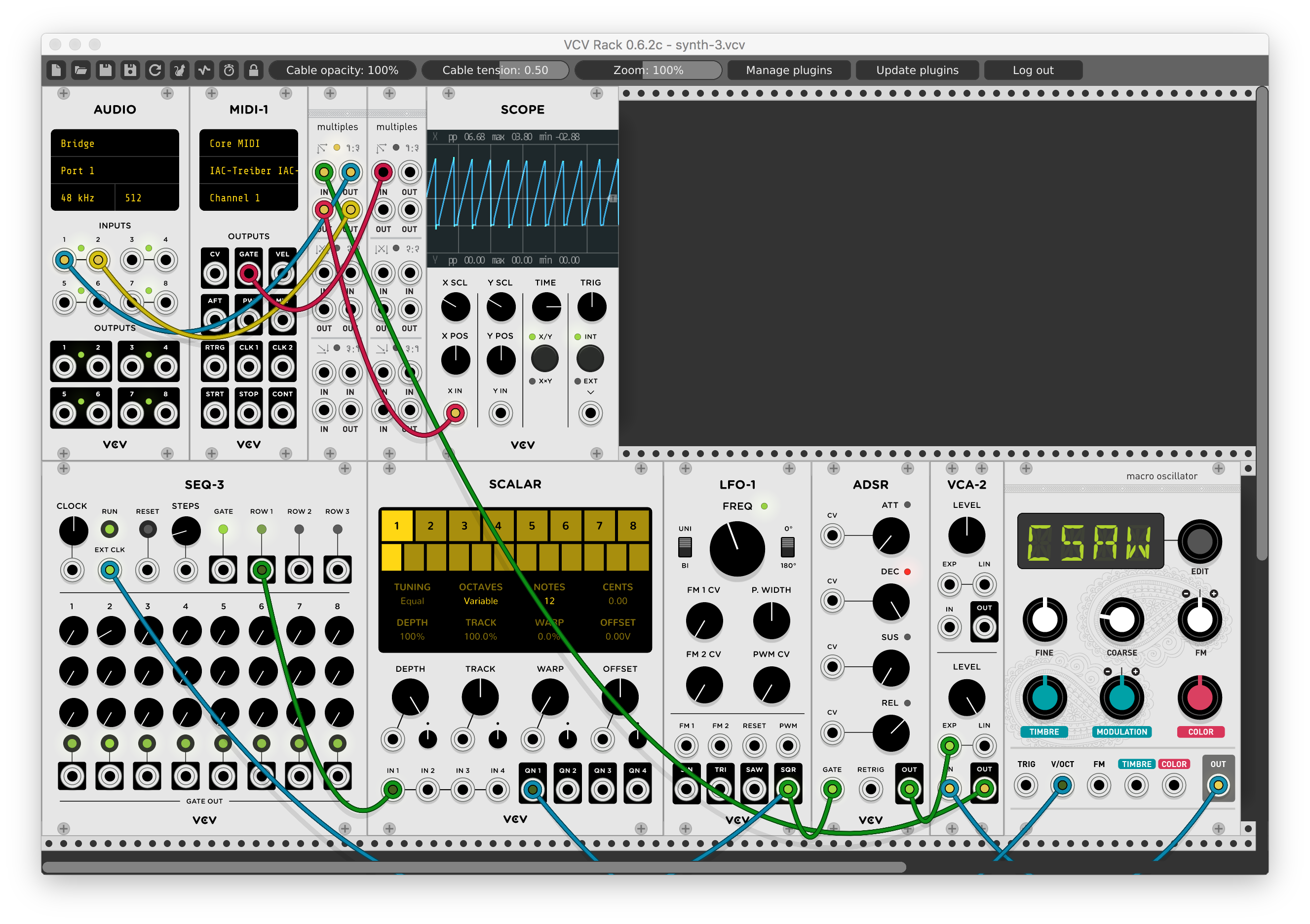This screenshot has width=1310, height=924.
Task: Click the MIDI-1 STRT output jack
Action: pos(215,413)
